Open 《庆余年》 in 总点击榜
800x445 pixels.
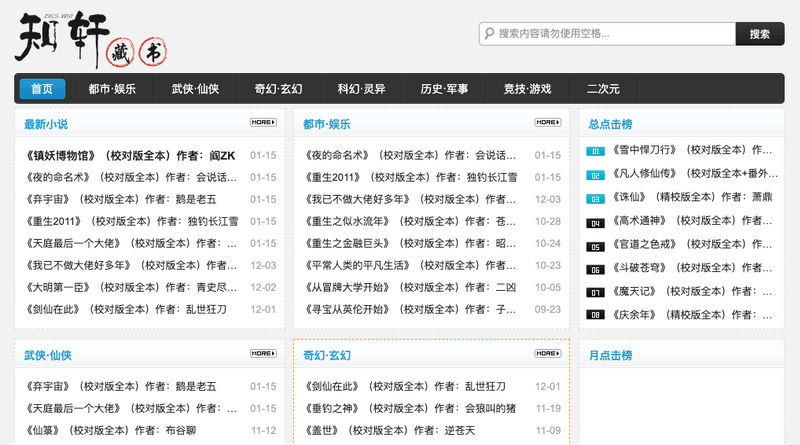point(692,315)
